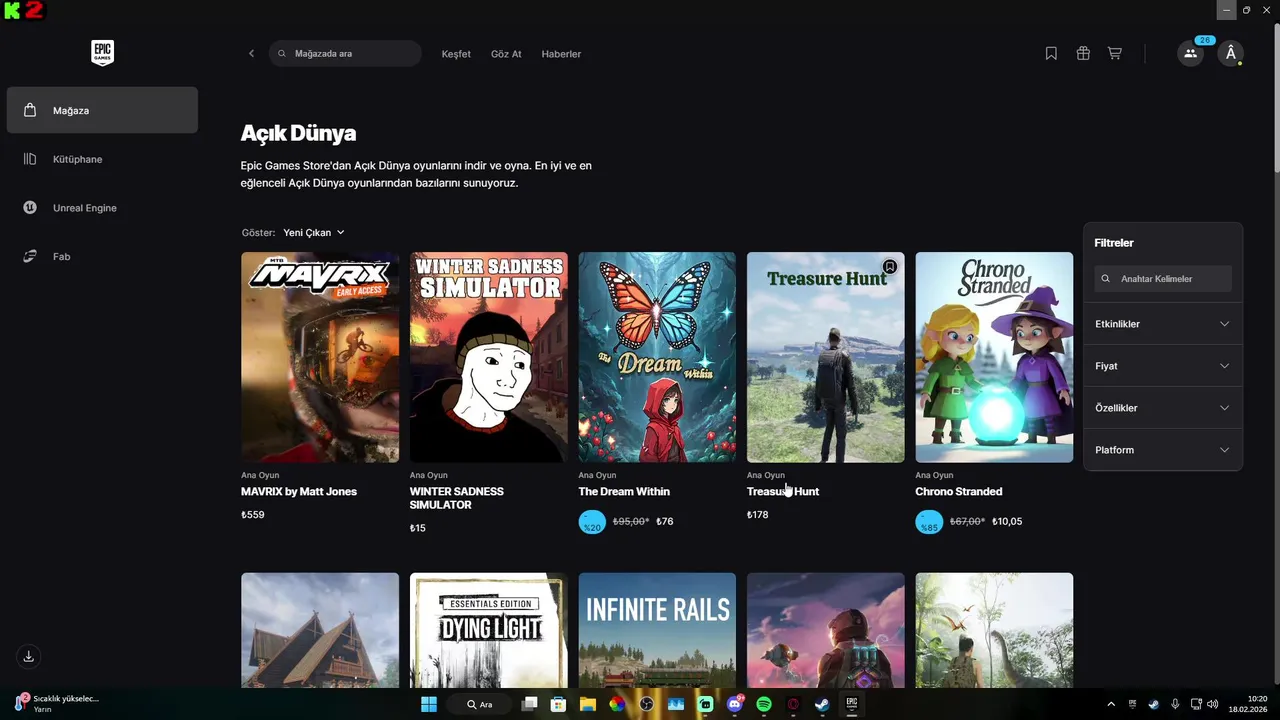Screen dimensions: 1280x720
Task: Click the Kütüphane library icon
Action: coord(30,159)
